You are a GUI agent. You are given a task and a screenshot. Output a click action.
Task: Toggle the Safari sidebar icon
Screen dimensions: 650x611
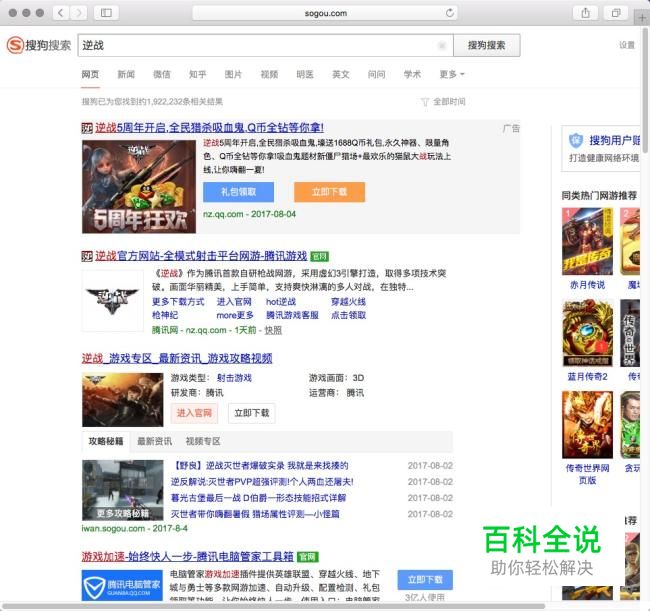click(106, 13)
